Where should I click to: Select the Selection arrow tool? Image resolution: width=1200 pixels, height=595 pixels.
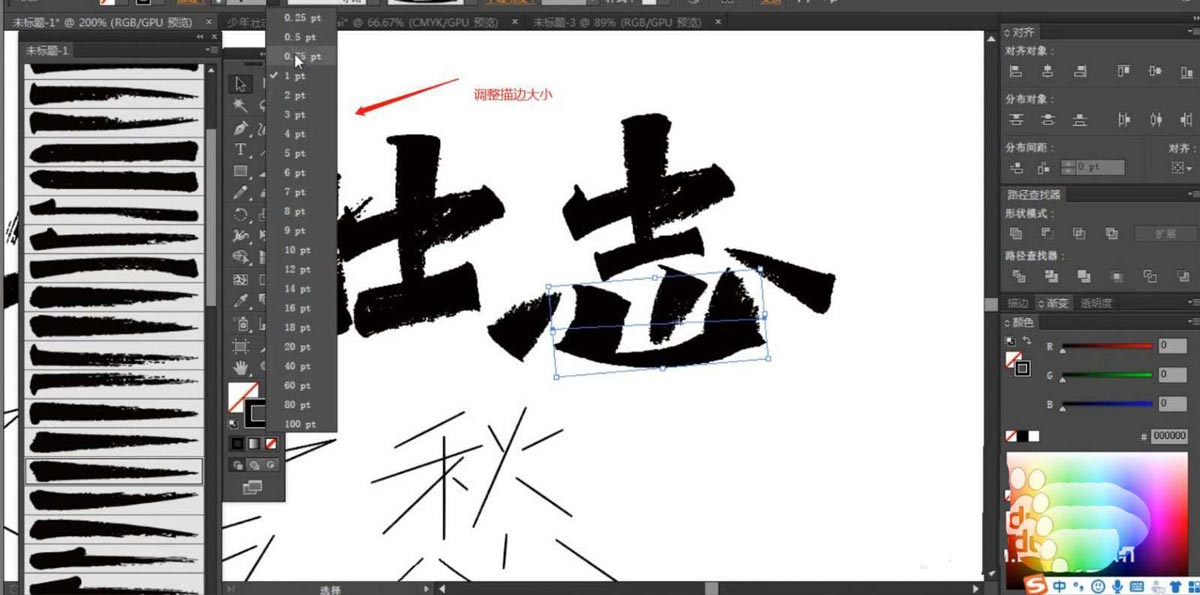[x=241, y=83]
